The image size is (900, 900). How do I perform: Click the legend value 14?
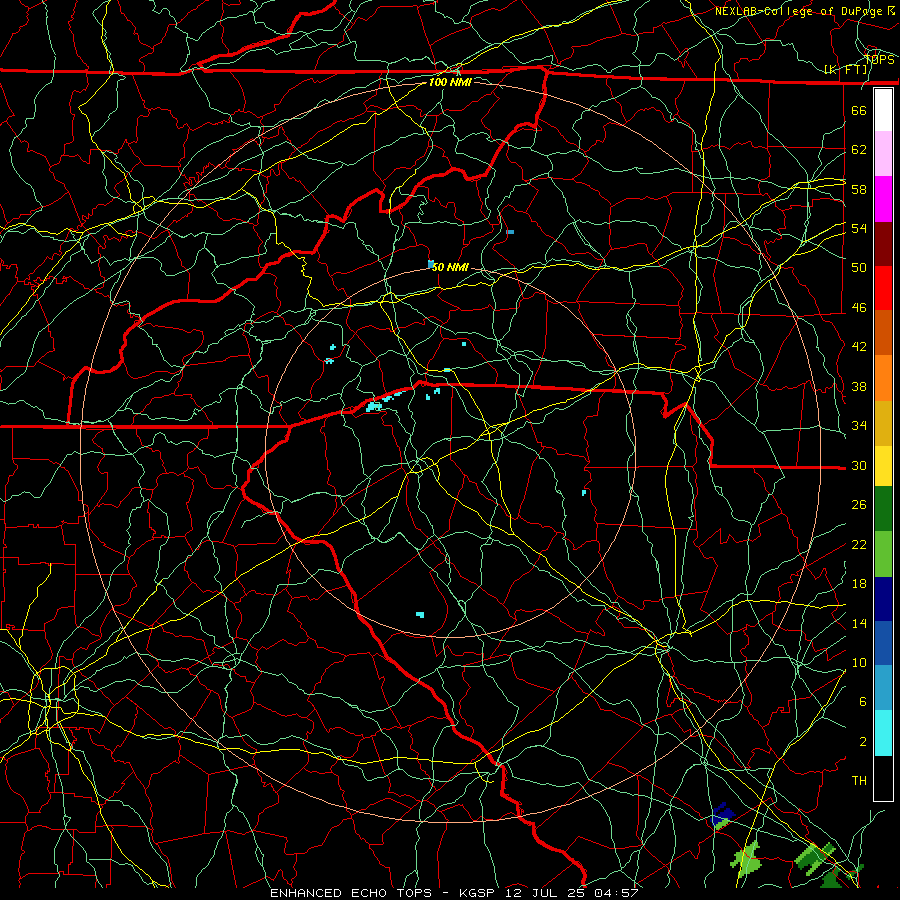(x=859, y=623)
